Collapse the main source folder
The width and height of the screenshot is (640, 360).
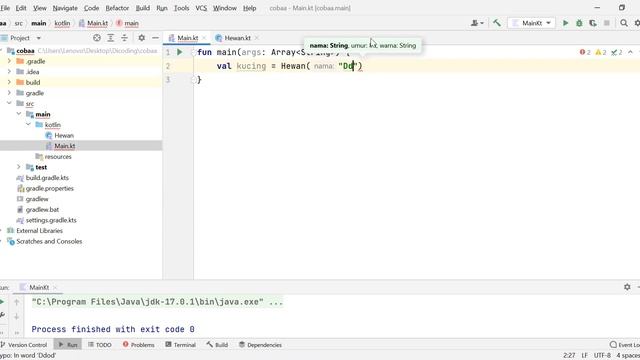19,114
